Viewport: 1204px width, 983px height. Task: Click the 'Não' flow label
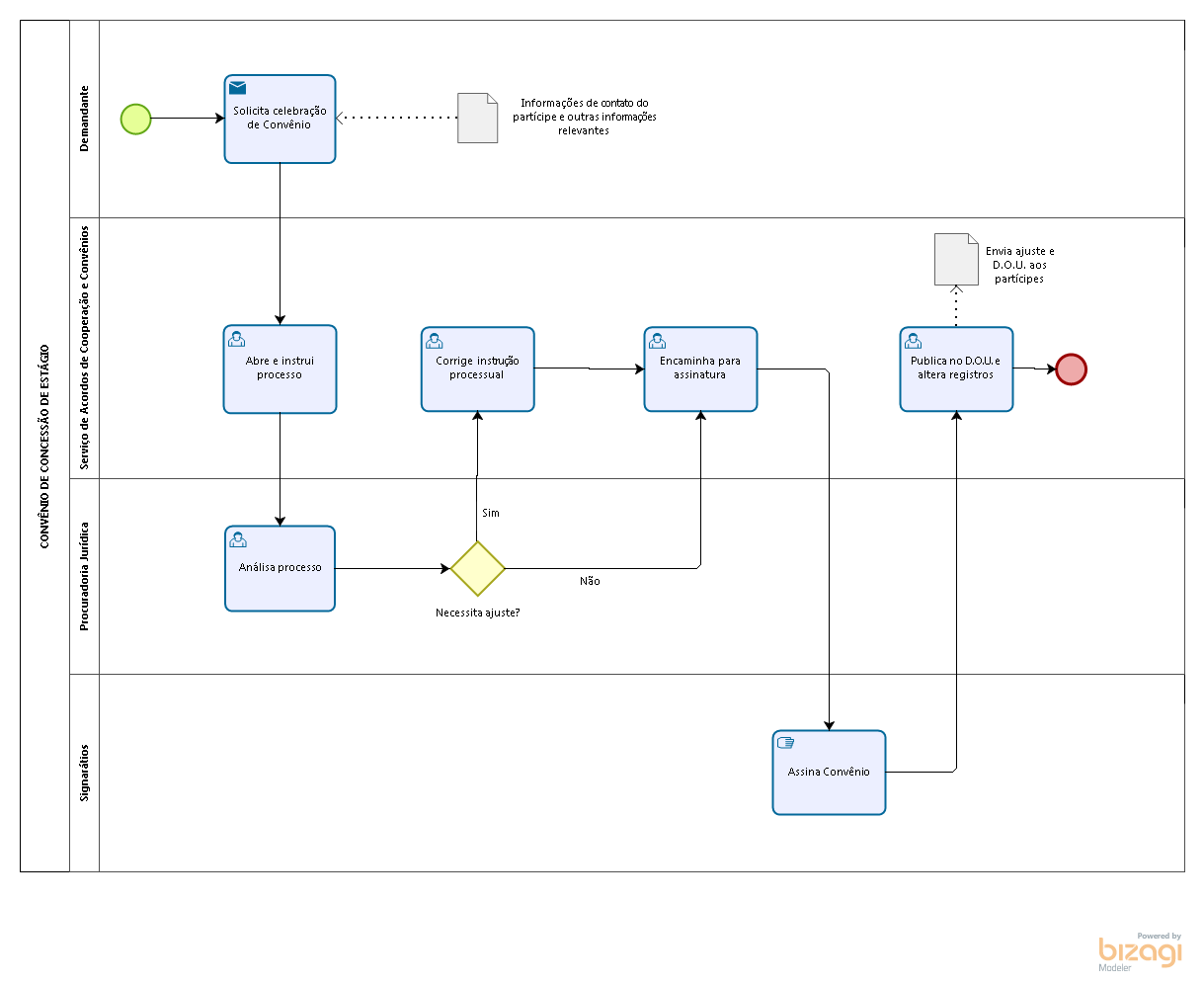pos(590,581)
